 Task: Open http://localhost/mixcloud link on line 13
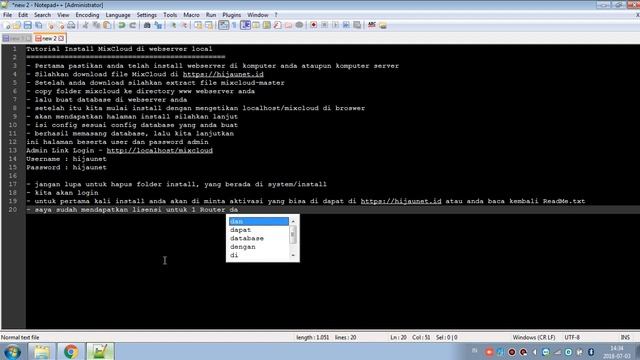[x=160, y=151]
